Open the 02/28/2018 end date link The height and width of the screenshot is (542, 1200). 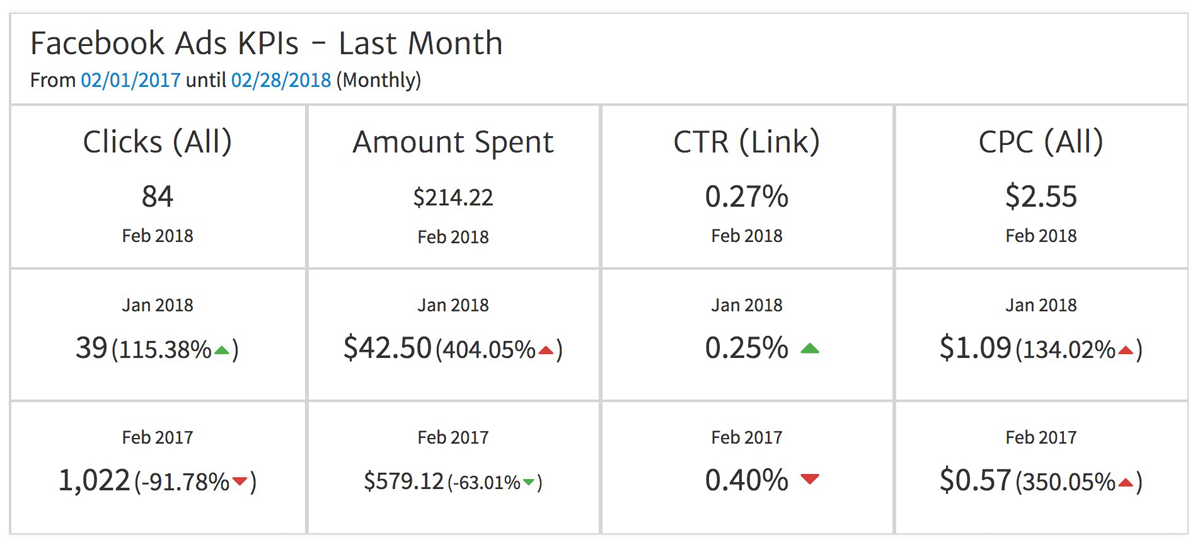[281, 81]
